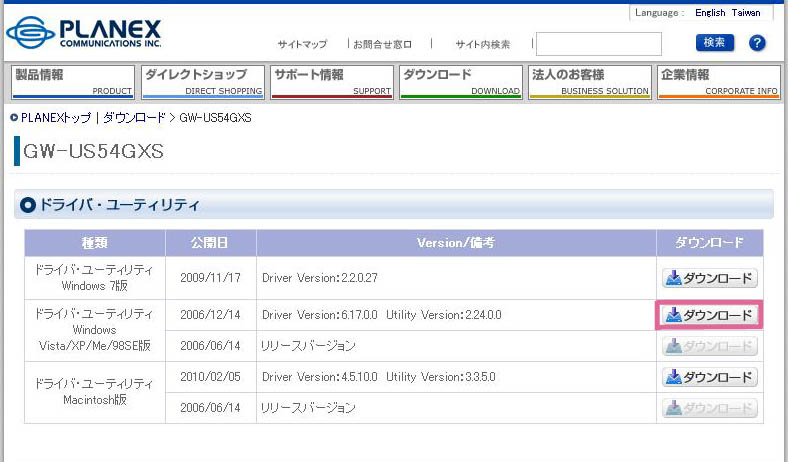Click the GW-US54GXS breadcrumb text

(x=215, y=118)
